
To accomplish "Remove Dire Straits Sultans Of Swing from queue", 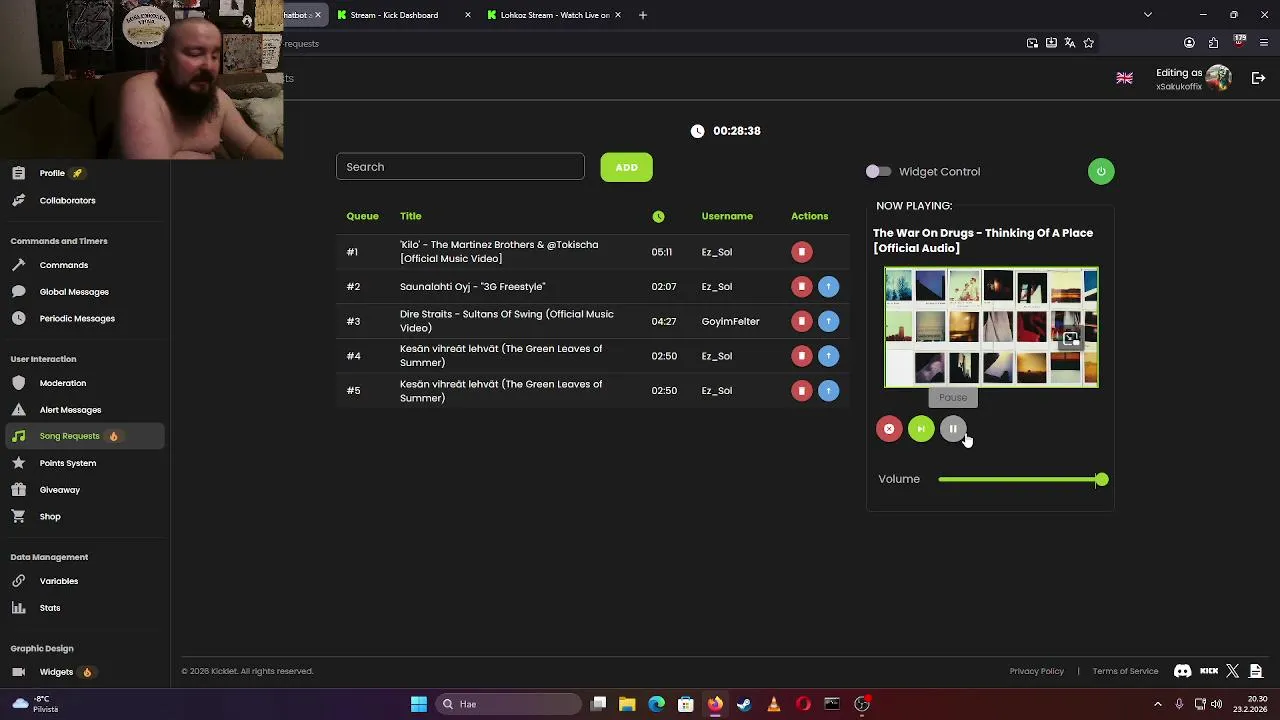I will coord(801,321).
